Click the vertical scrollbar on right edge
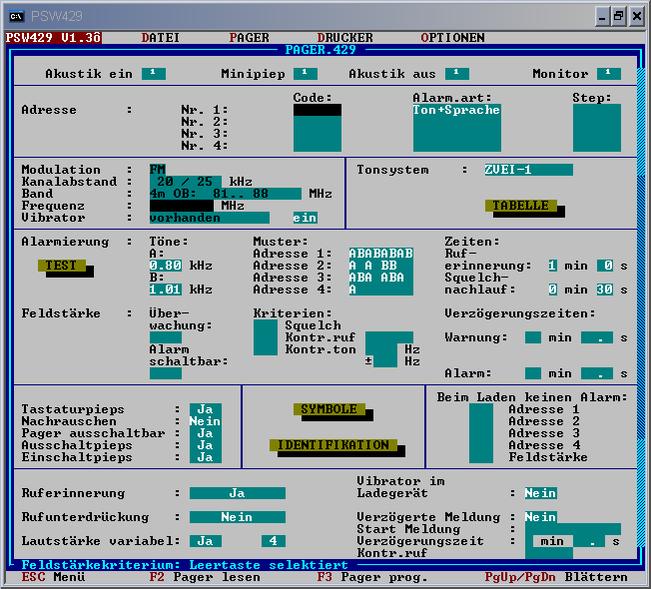The height and width of the screenshot is (589, 651). [641, 300]
